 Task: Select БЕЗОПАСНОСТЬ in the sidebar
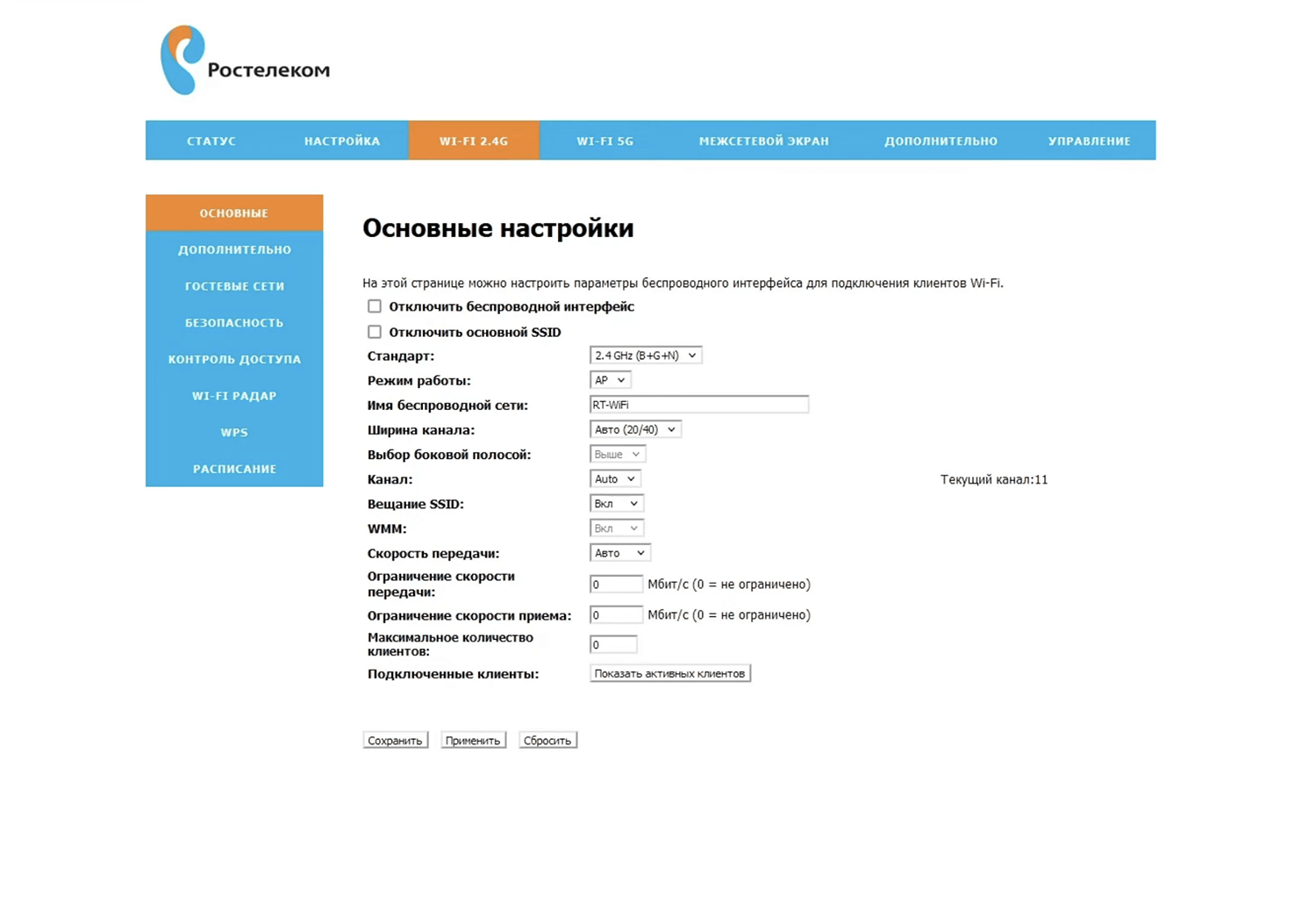point(234,323)
